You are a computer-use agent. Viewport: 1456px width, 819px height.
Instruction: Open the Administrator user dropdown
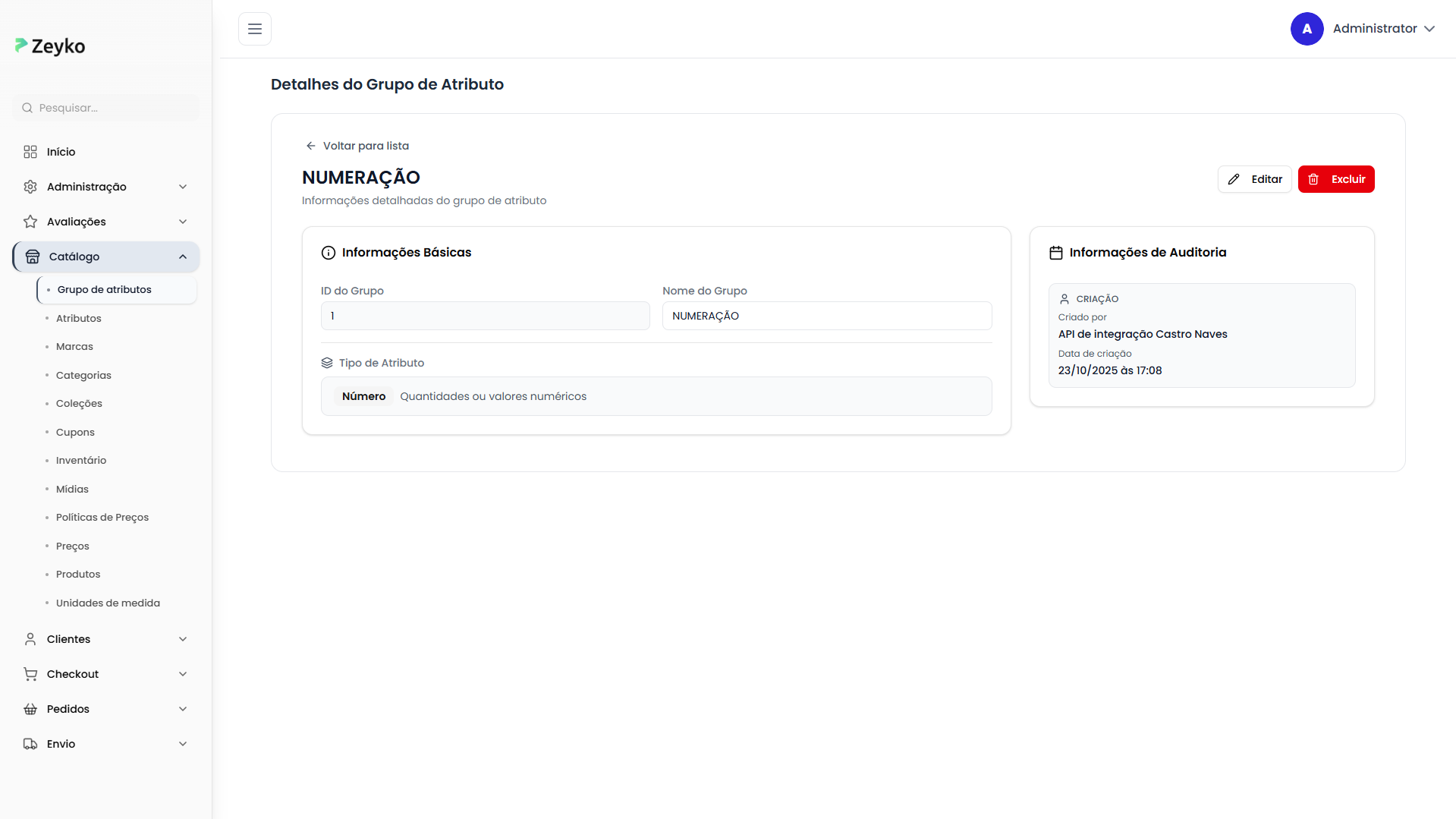[x=1429, y=29]
